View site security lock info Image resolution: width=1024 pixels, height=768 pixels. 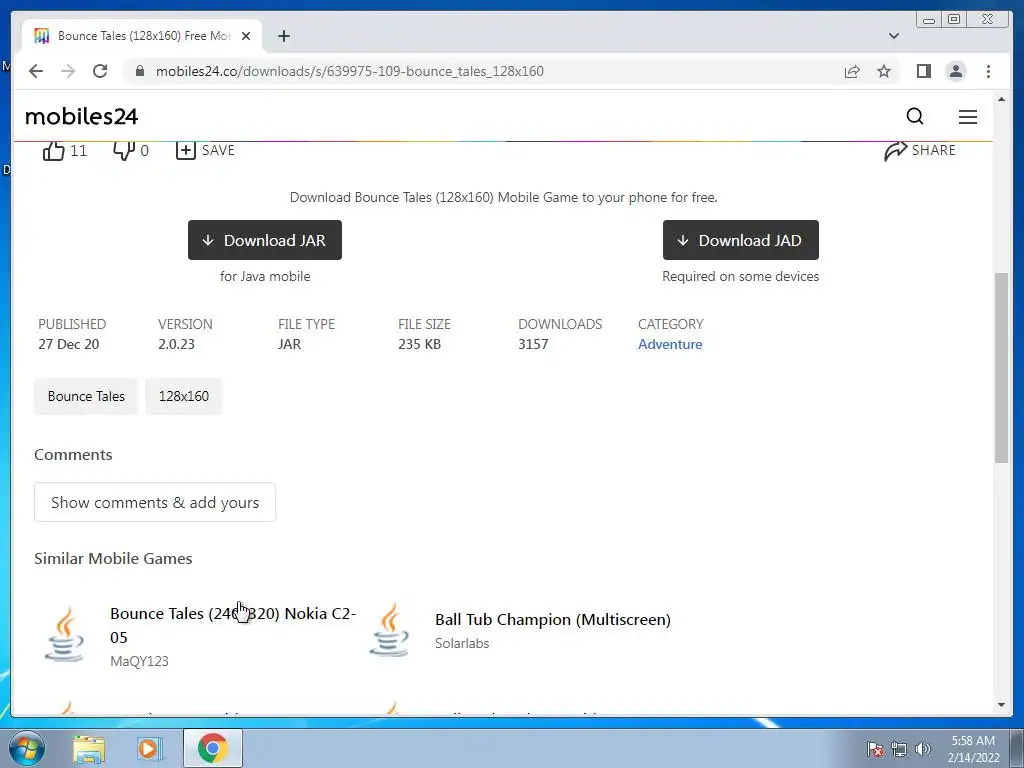[139, 71]
